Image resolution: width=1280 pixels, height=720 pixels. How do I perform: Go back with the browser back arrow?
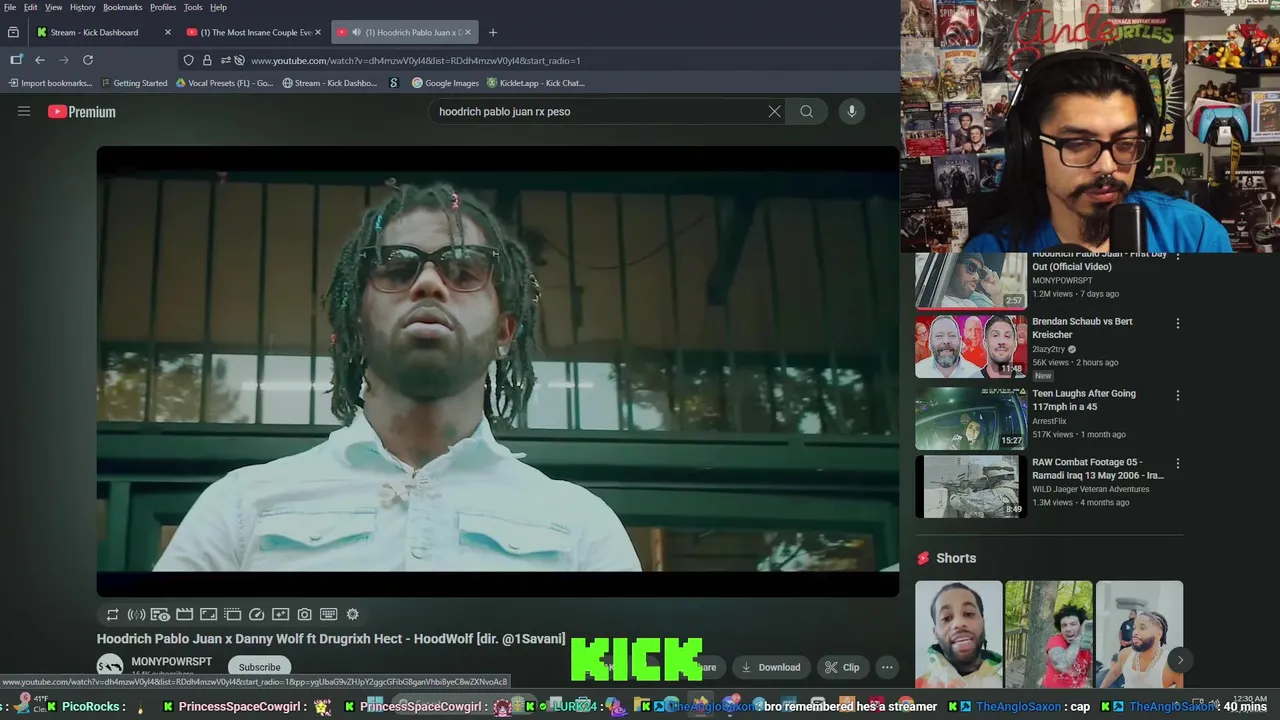pos(40,60)
